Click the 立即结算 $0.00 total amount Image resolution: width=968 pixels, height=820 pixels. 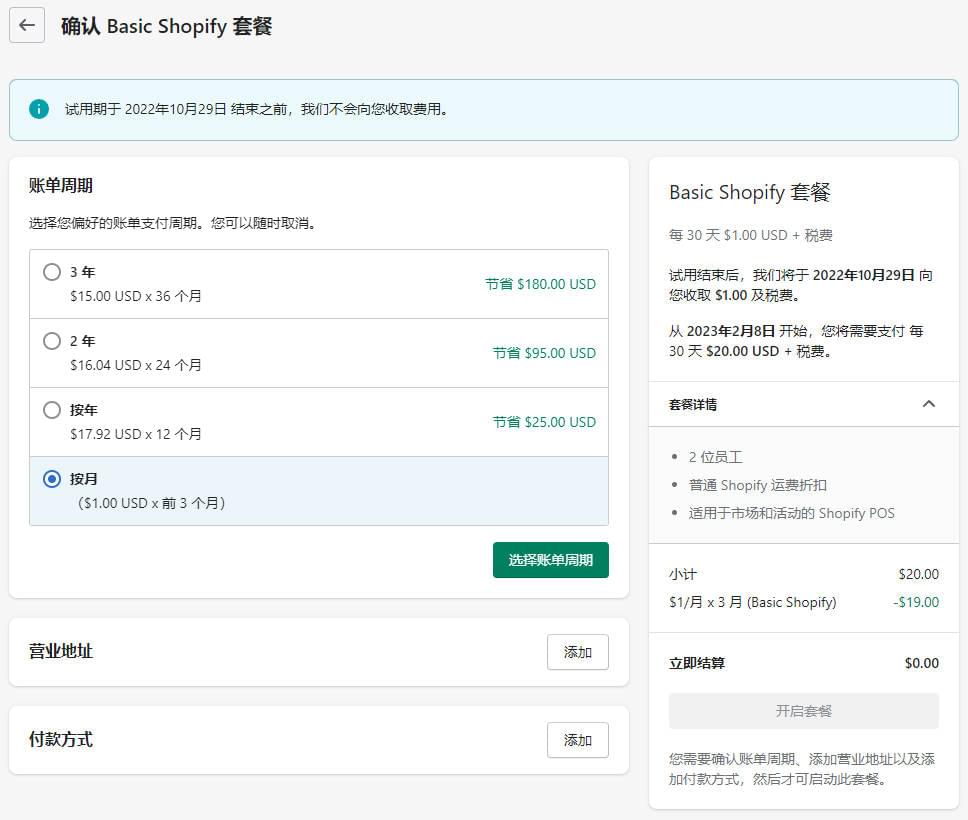point(922,663)
